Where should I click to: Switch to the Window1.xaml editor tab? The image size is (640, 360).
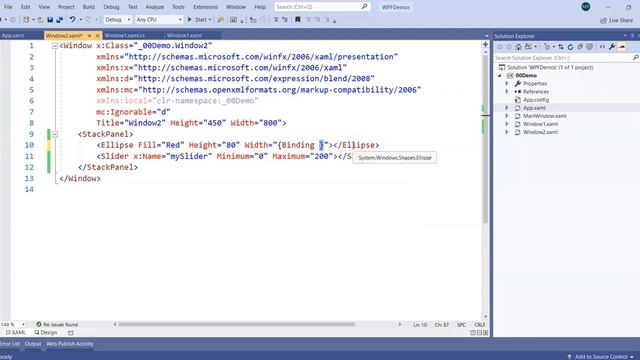click(184, 36)
